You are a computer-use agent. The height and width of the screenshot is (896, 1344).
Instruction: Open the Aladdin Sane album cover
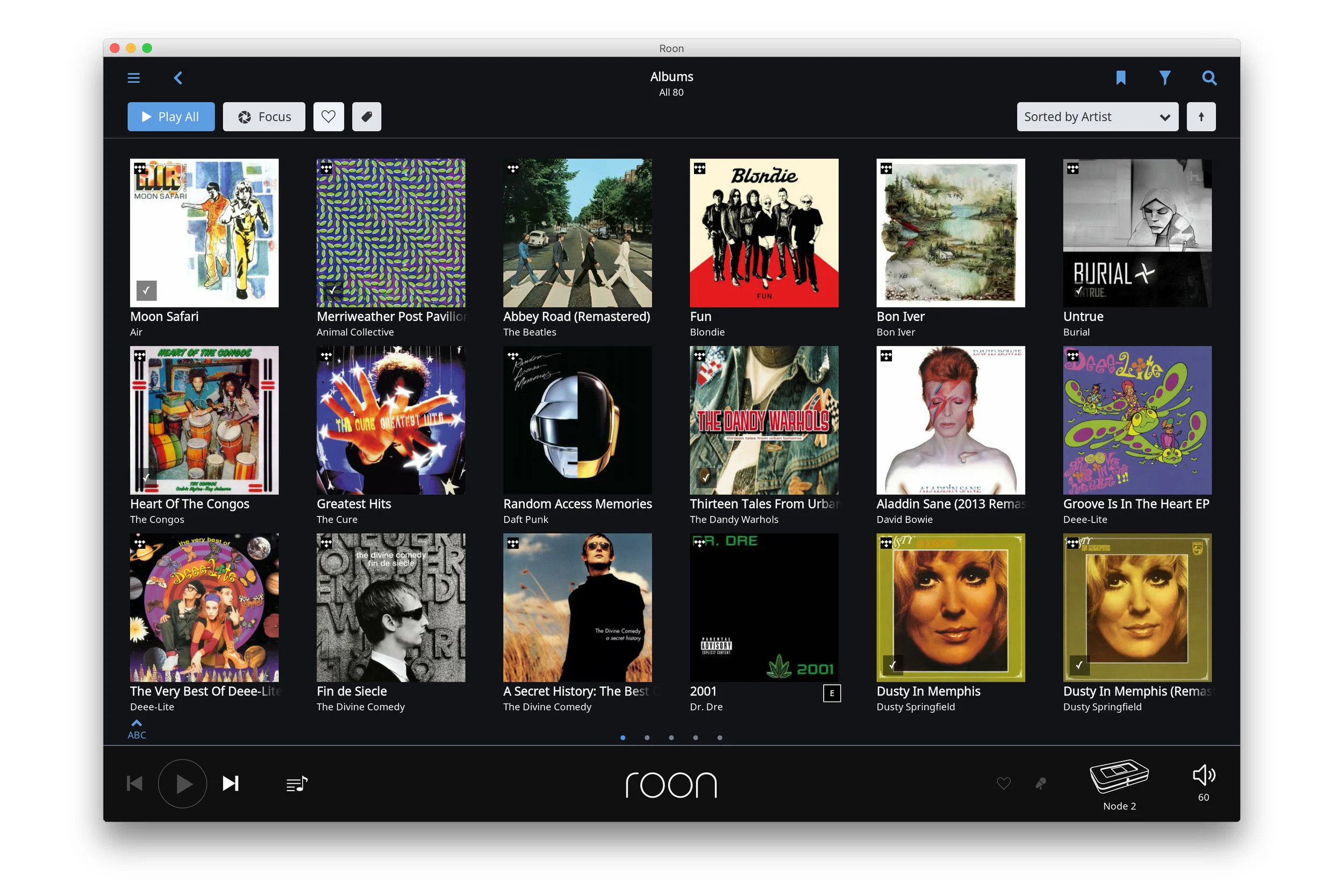[951, 420]
